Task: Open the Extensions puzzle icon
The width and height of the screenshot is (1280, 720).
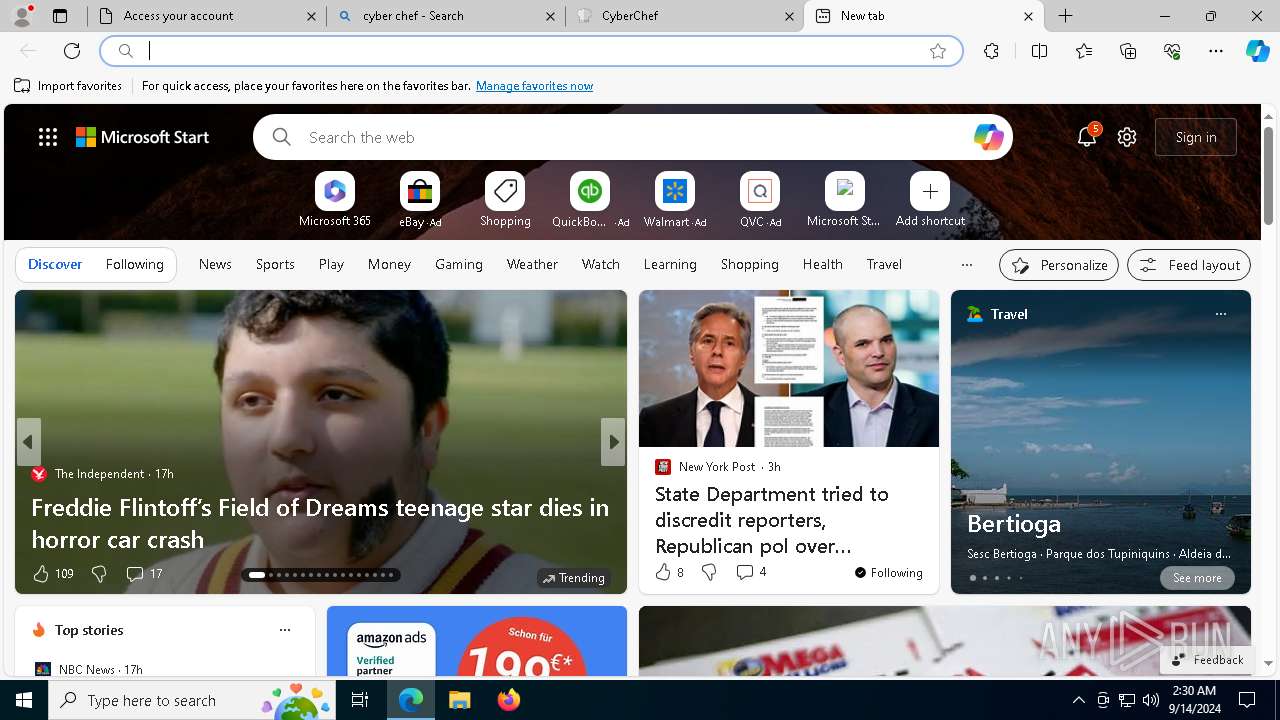Action: [991, 51]
